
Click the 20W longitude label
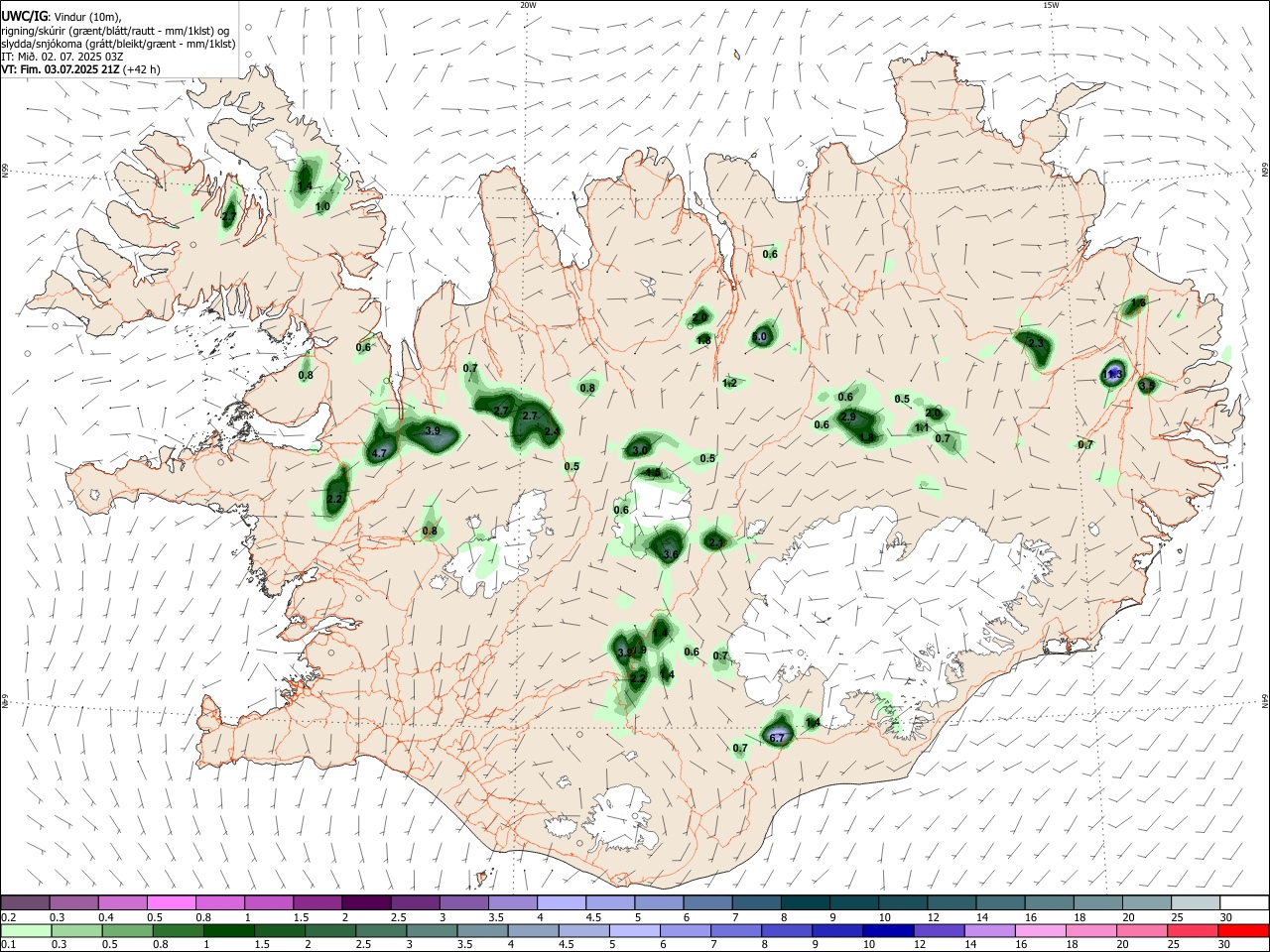528,5
